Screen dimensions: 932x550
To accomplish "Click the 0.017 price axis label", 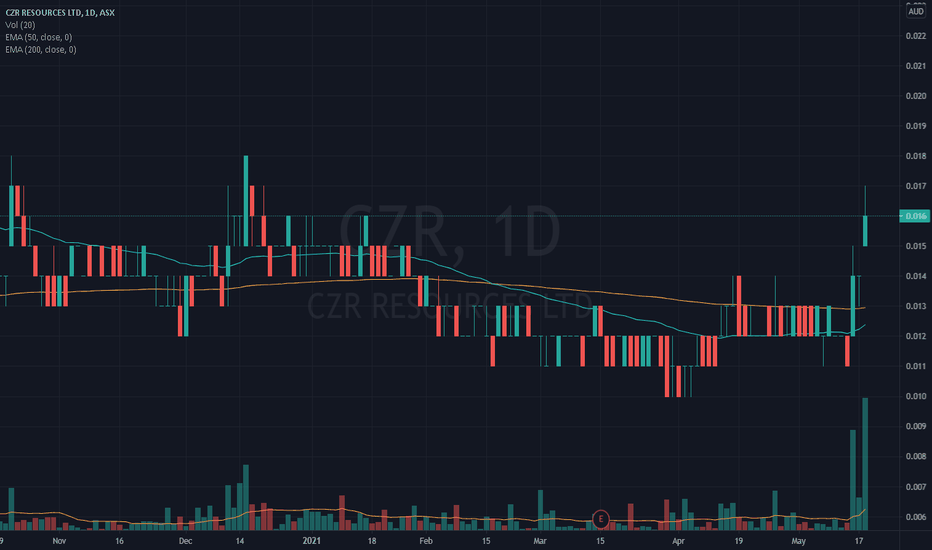I will pyautogui.click(x=915, y=186).
